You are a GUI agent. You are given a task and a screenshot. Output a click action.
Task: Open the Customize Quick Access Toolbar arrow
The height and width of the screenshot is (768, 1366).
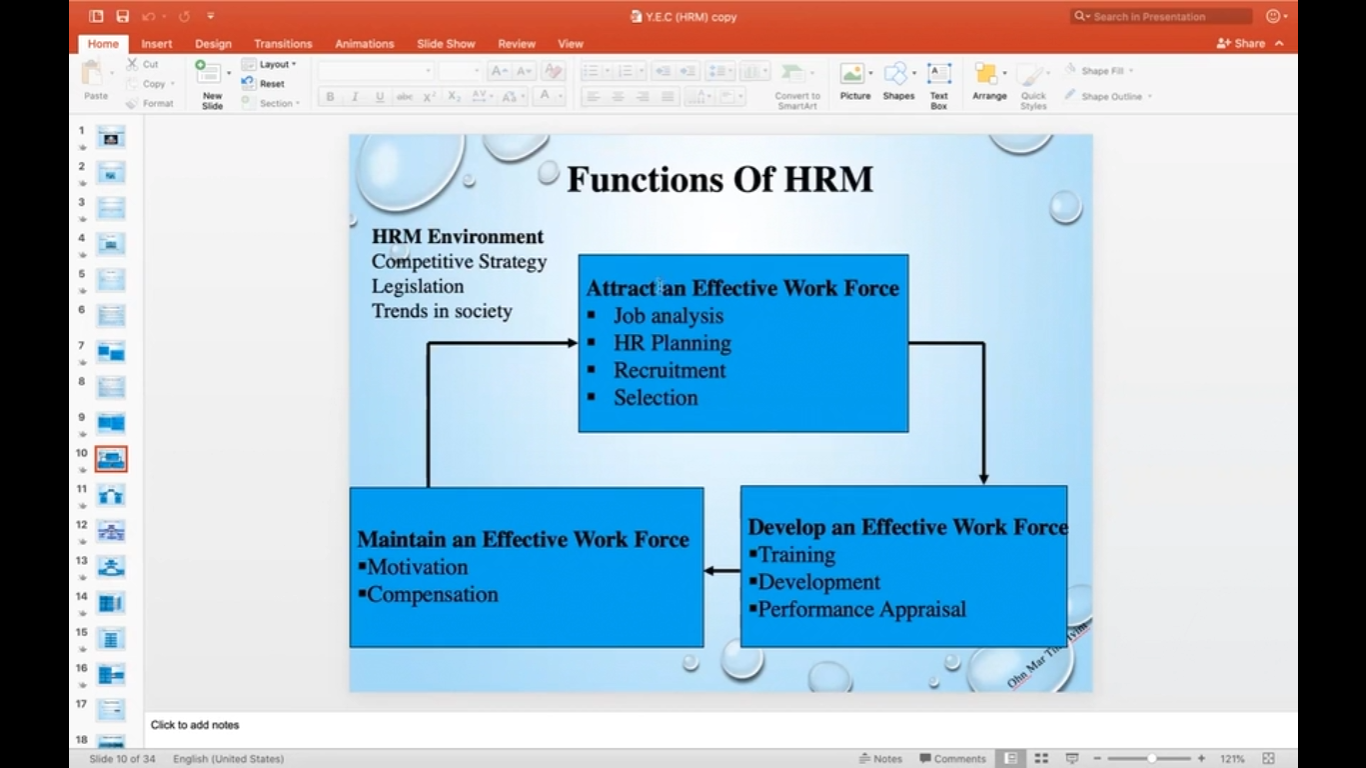coord(210,16)
